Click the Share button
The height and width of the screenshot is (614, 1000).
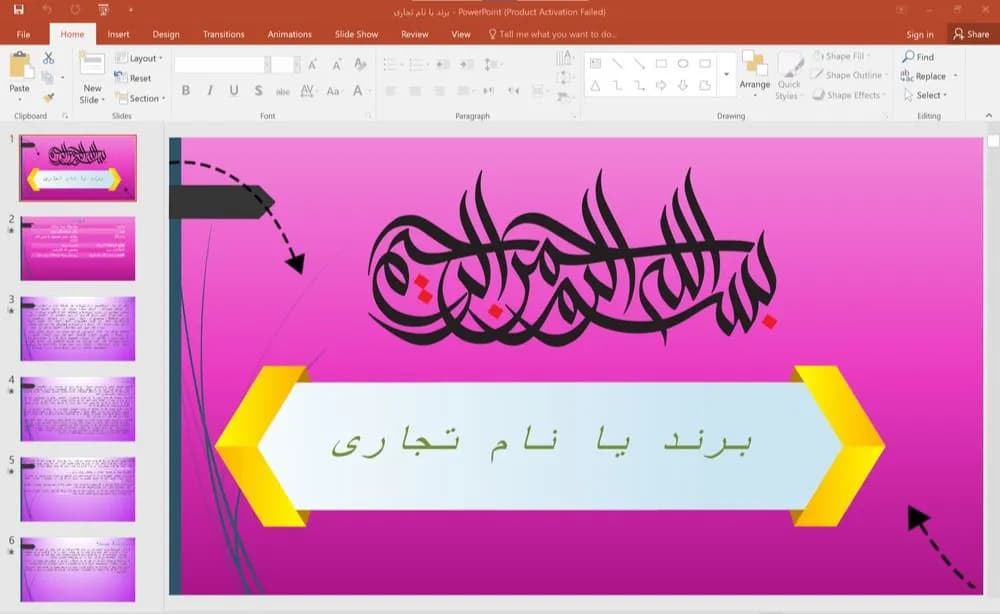pos(971,34)
